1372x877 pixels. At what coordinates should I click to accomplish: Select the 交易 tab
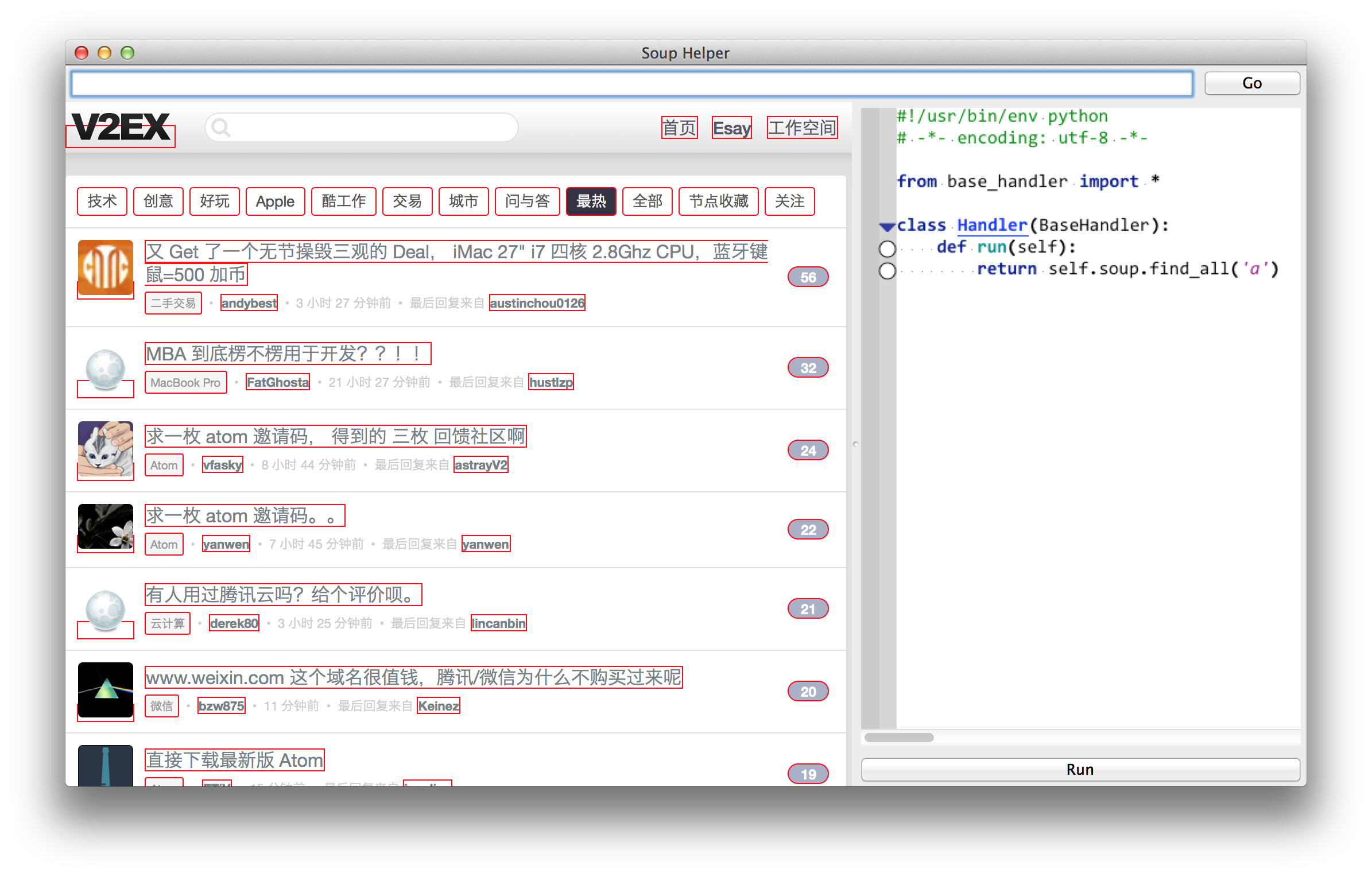pos(408,201)
